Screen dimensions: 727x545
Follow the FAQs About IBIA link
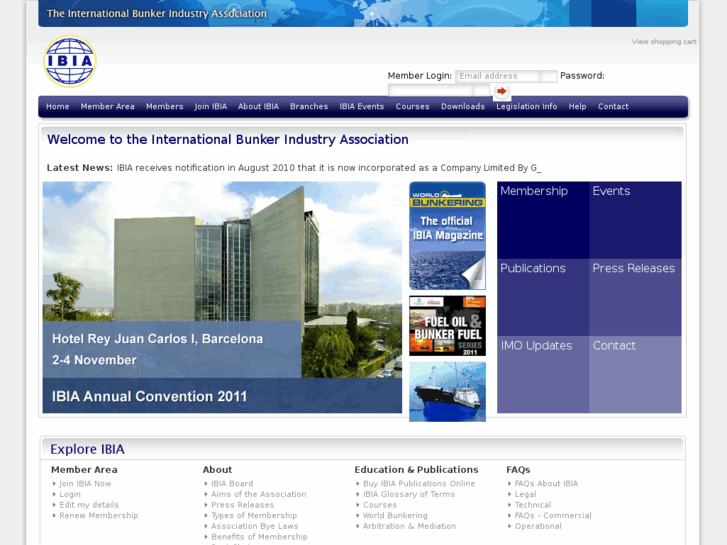pos(546,484)
